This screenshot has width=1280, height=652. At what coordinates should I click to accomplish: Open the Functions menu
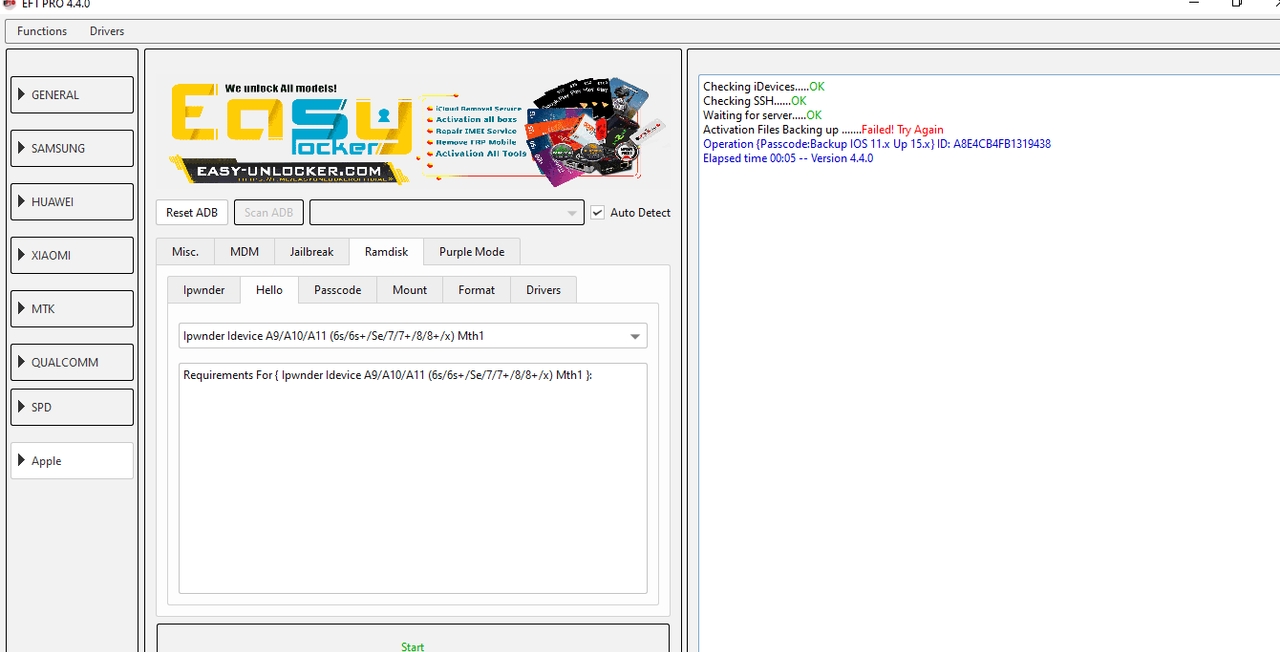pyautogui.click(x=42, y=31)
